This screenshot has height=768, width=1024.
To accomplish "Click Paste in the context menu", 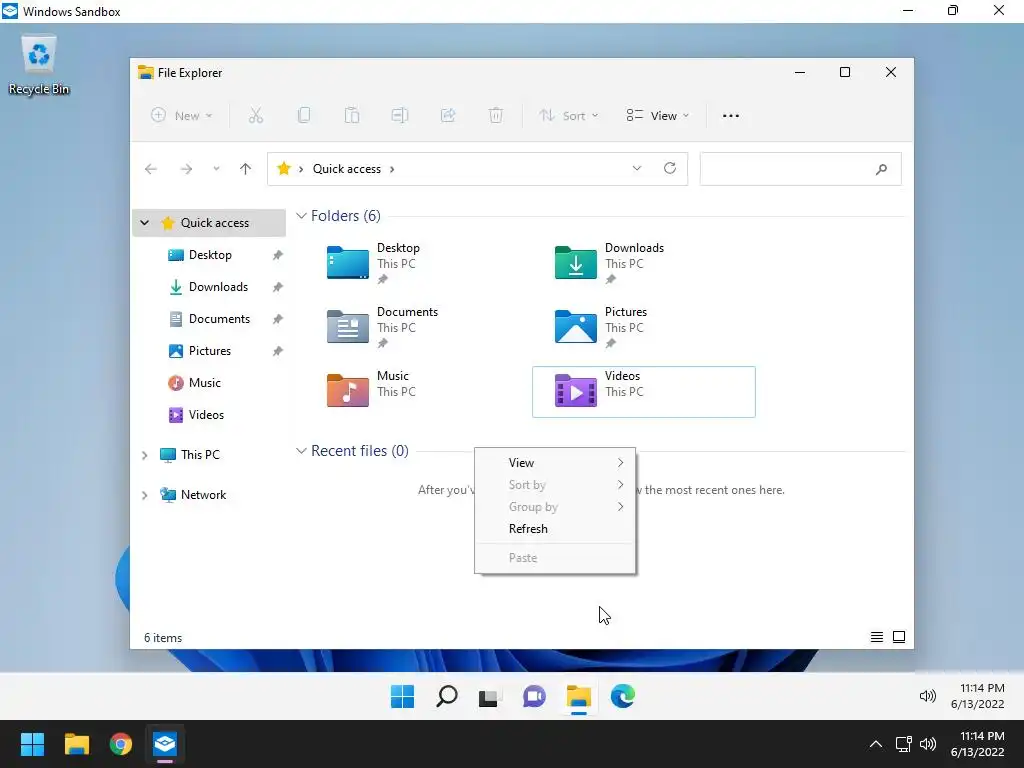I will pos(555,558).
